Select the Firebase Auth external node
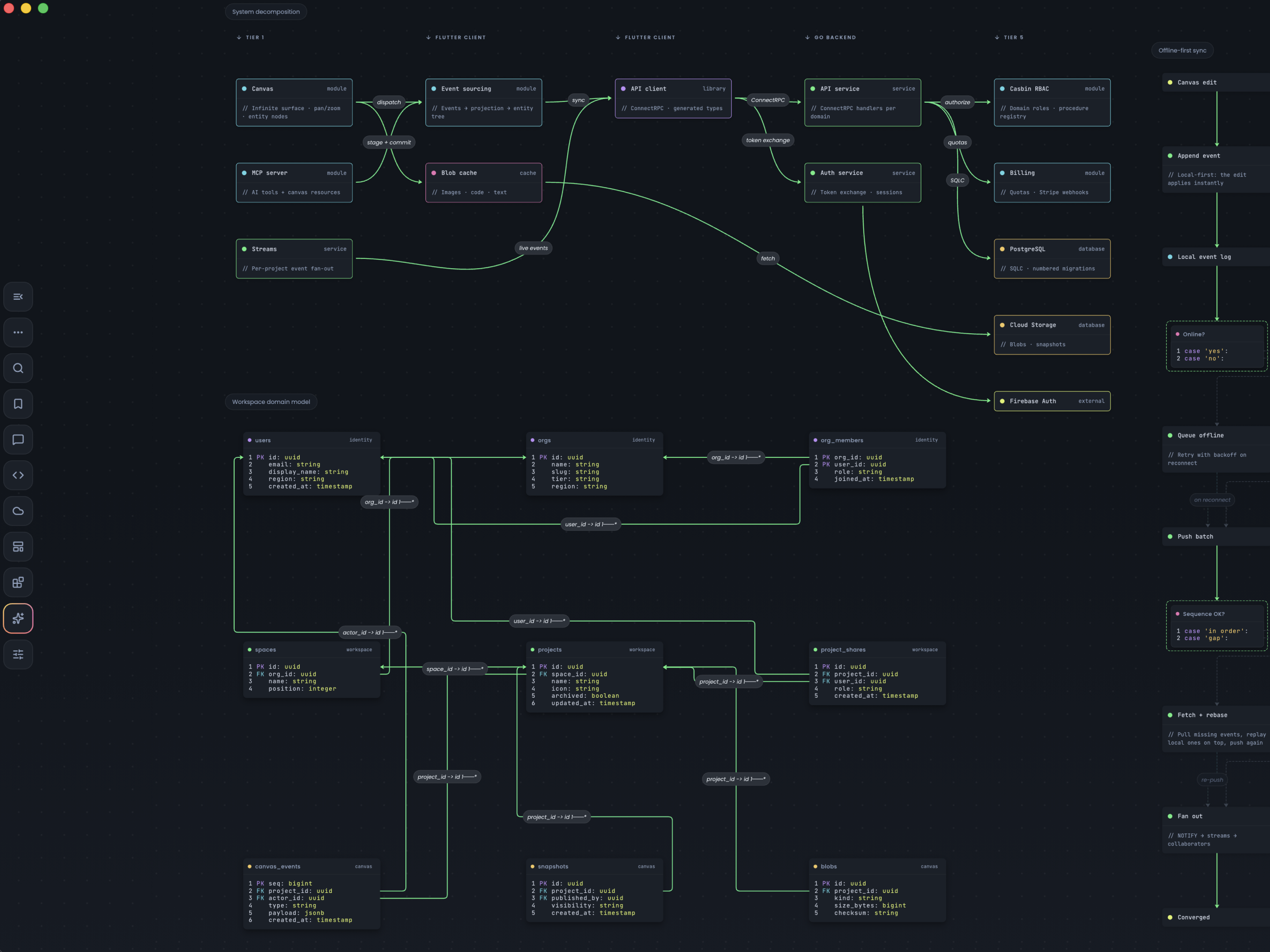This screenshot has width=1270, height=952. point(1052,401)
